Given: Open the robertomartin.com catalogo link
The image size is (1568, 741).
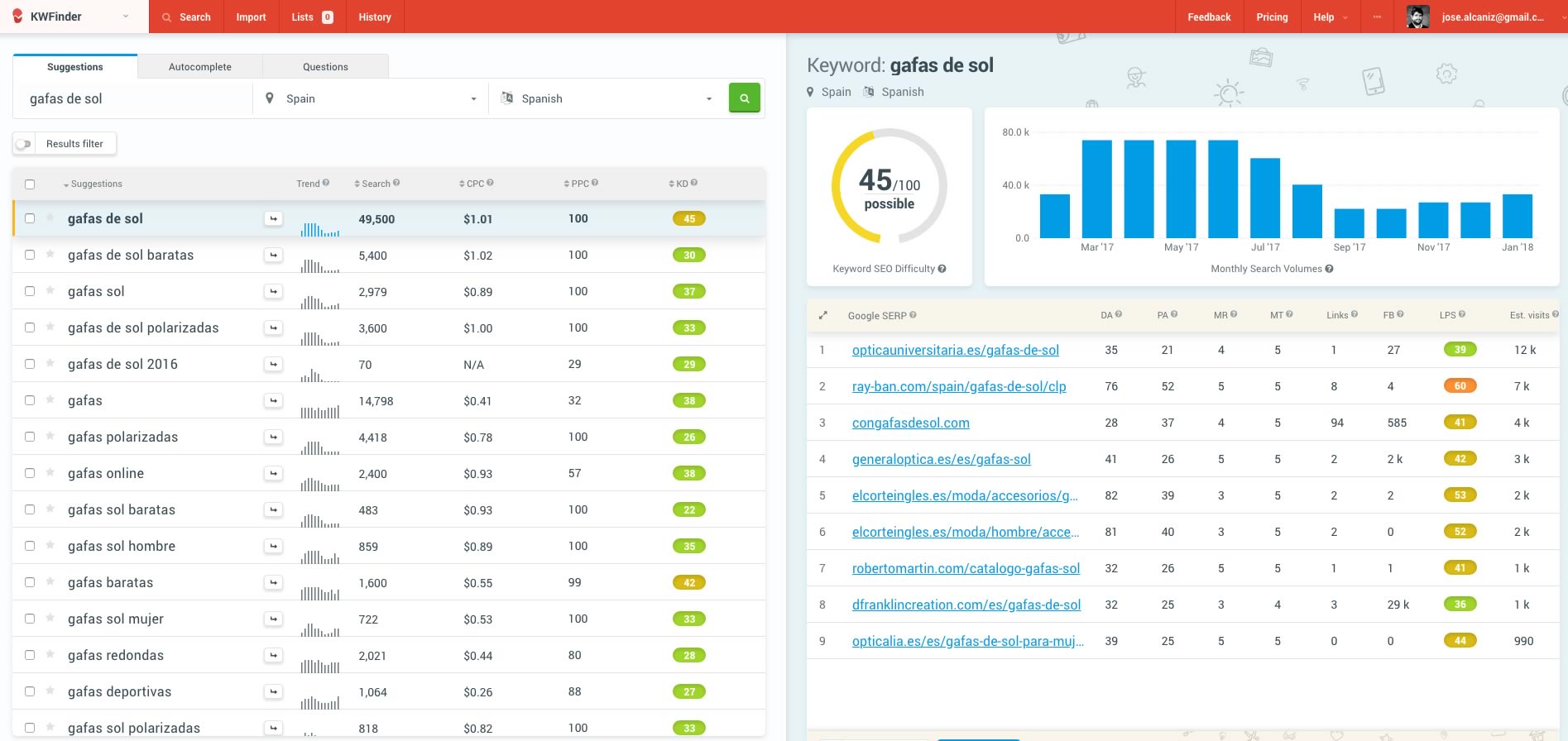Looking at the screenshot, I should click(966, 568).
